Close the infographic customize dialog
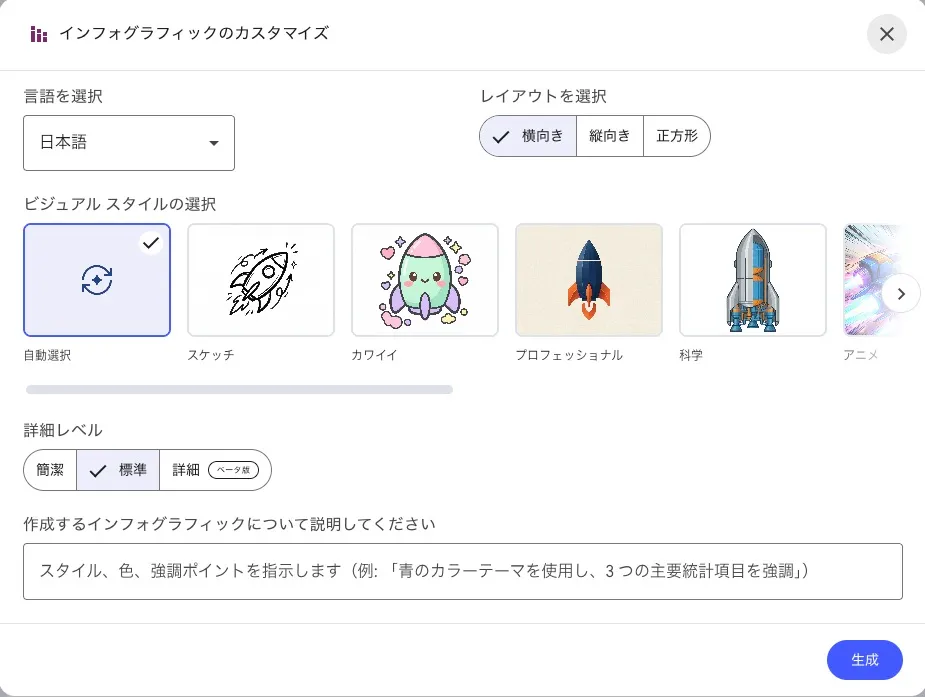 [x=887, y=34]
